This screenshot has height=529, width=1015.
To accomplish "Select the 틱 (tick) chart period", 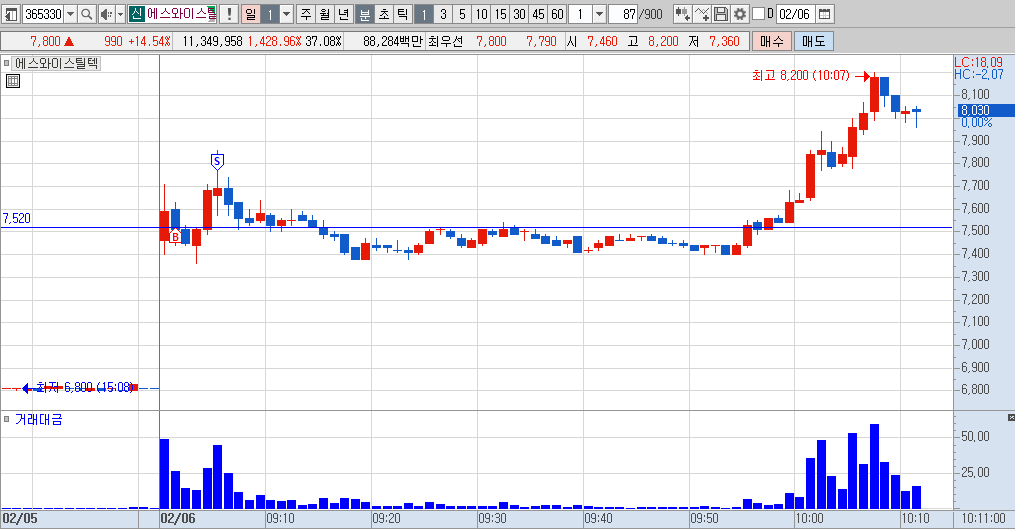I will coord(403,14).
